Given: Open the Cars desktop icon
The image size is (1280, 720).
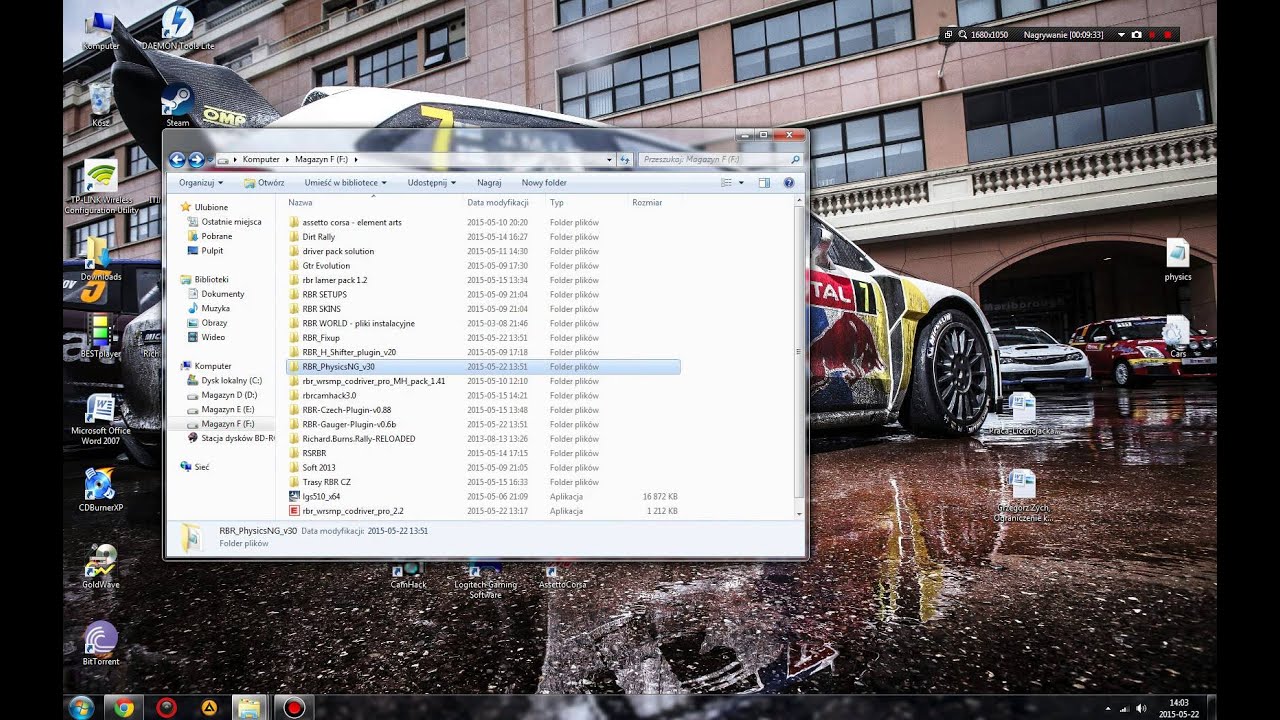Looking at the screenshot, I should point(1178,337).
